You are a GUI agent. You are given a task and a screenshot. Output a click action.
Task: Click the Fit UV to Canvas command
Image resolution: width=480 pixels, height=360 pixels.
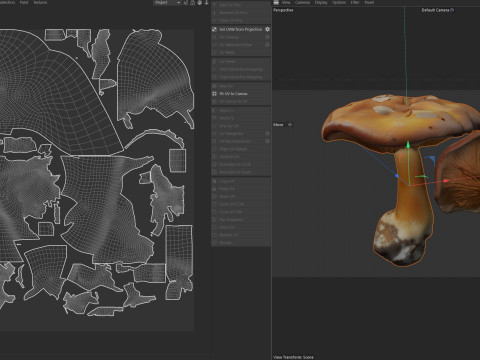(x=241, y=94)
